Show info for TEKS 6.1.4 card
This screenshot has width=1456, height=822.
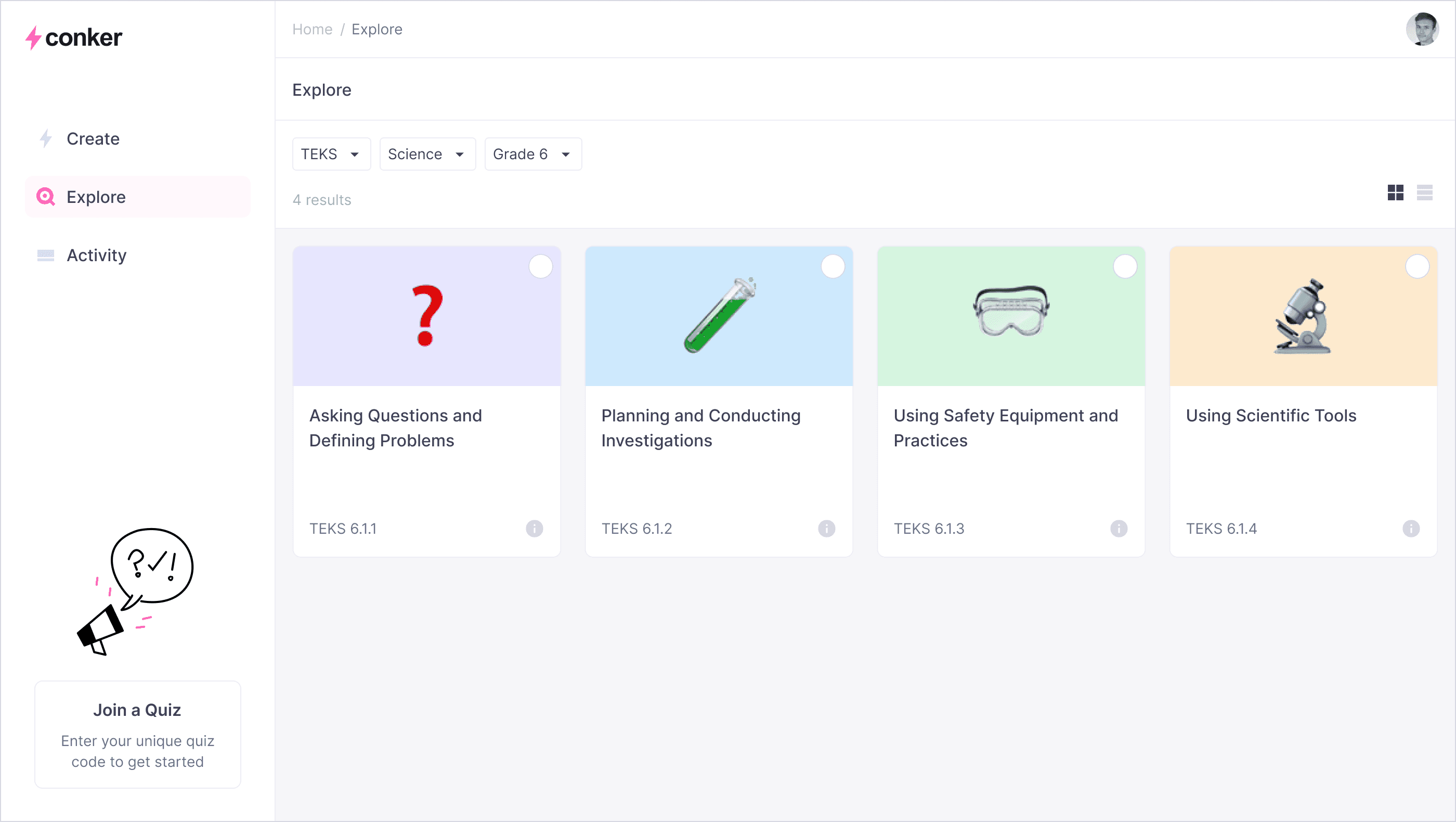[1411, 528]
